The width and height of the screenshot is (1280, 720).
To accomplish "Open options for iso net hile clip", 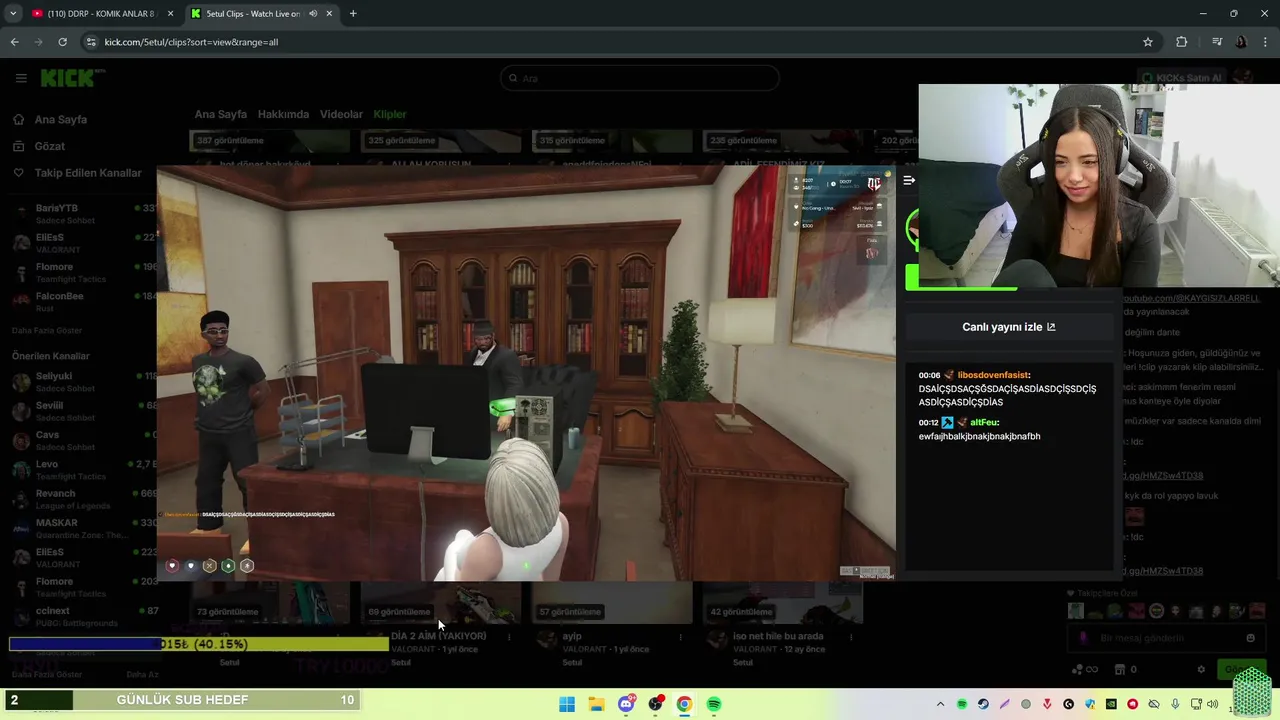I will [852, 637].
